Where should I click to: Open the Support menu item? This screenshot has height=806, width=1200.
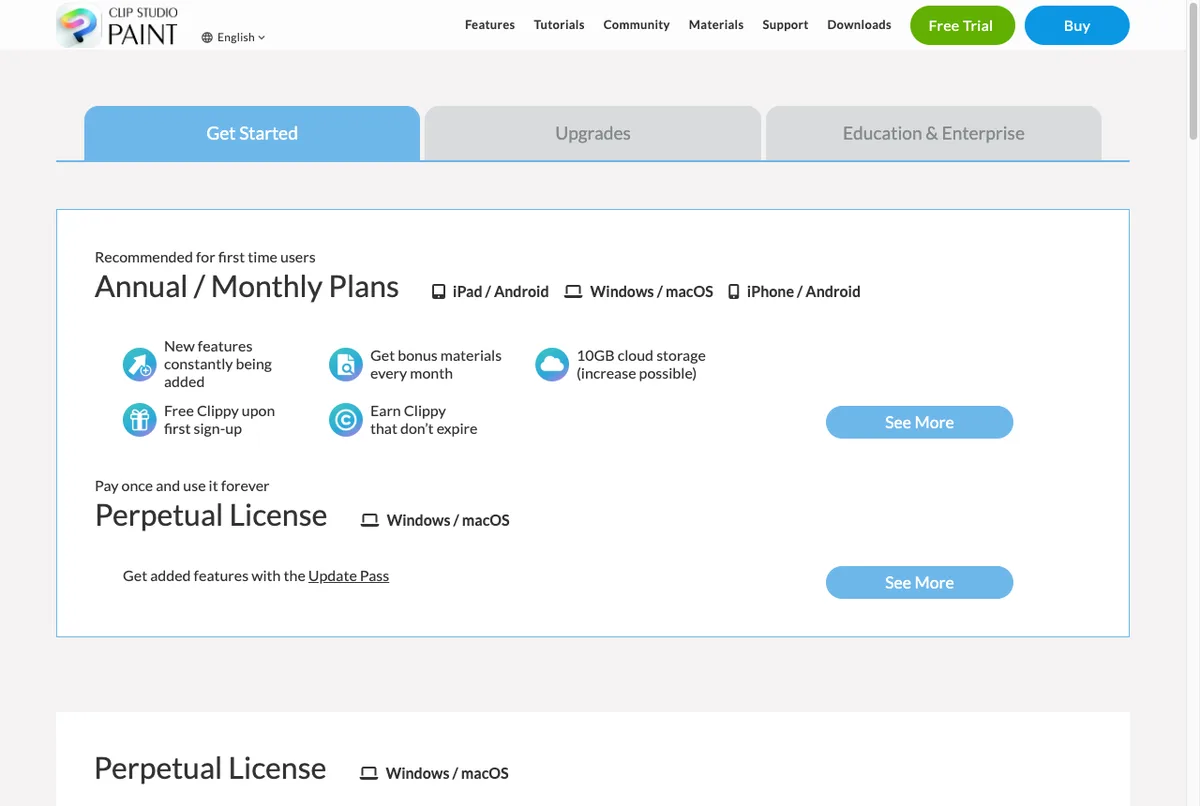tap(785, 25)
